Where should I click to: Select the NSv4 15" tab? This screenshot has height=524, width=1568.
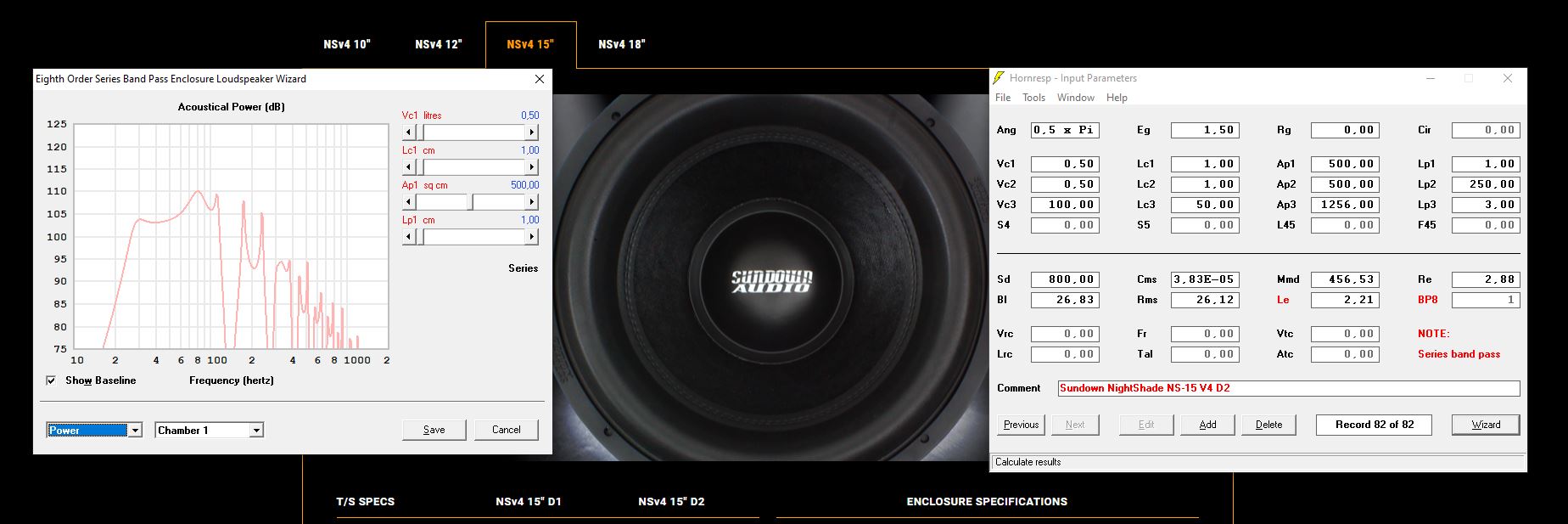530,44
